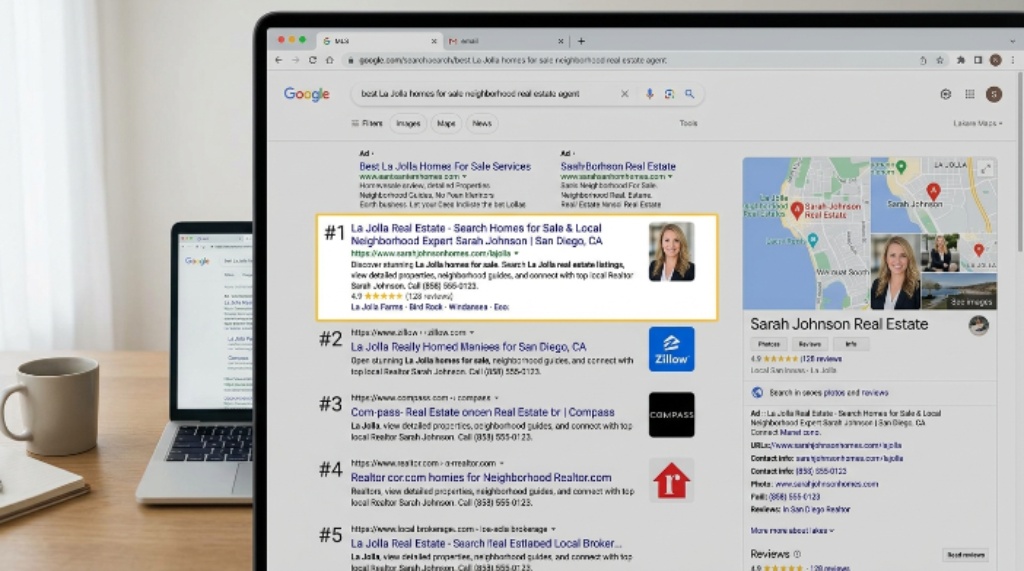Click the Photos button in knowledge panel
Screen dimensions: 1024x571
coord(769,344)
